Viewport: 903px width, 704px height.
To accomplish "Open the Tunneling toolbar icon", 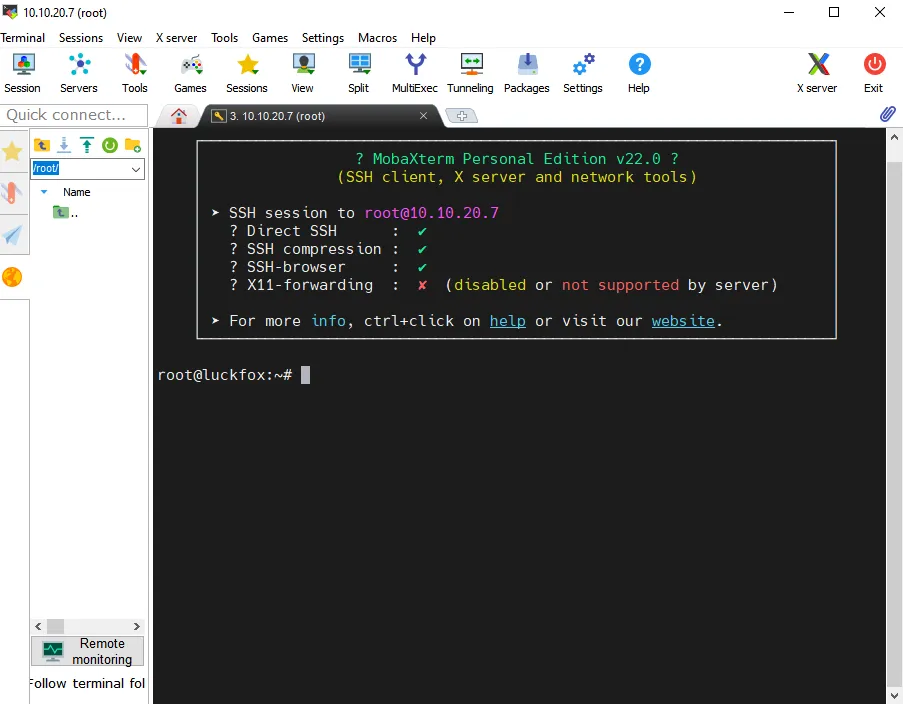I will click(x=471, y=73).
